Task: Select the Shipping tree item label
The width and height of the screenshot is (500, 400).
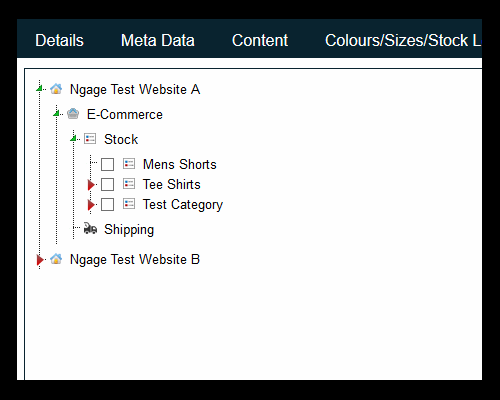Action: [x=129, y=230]
